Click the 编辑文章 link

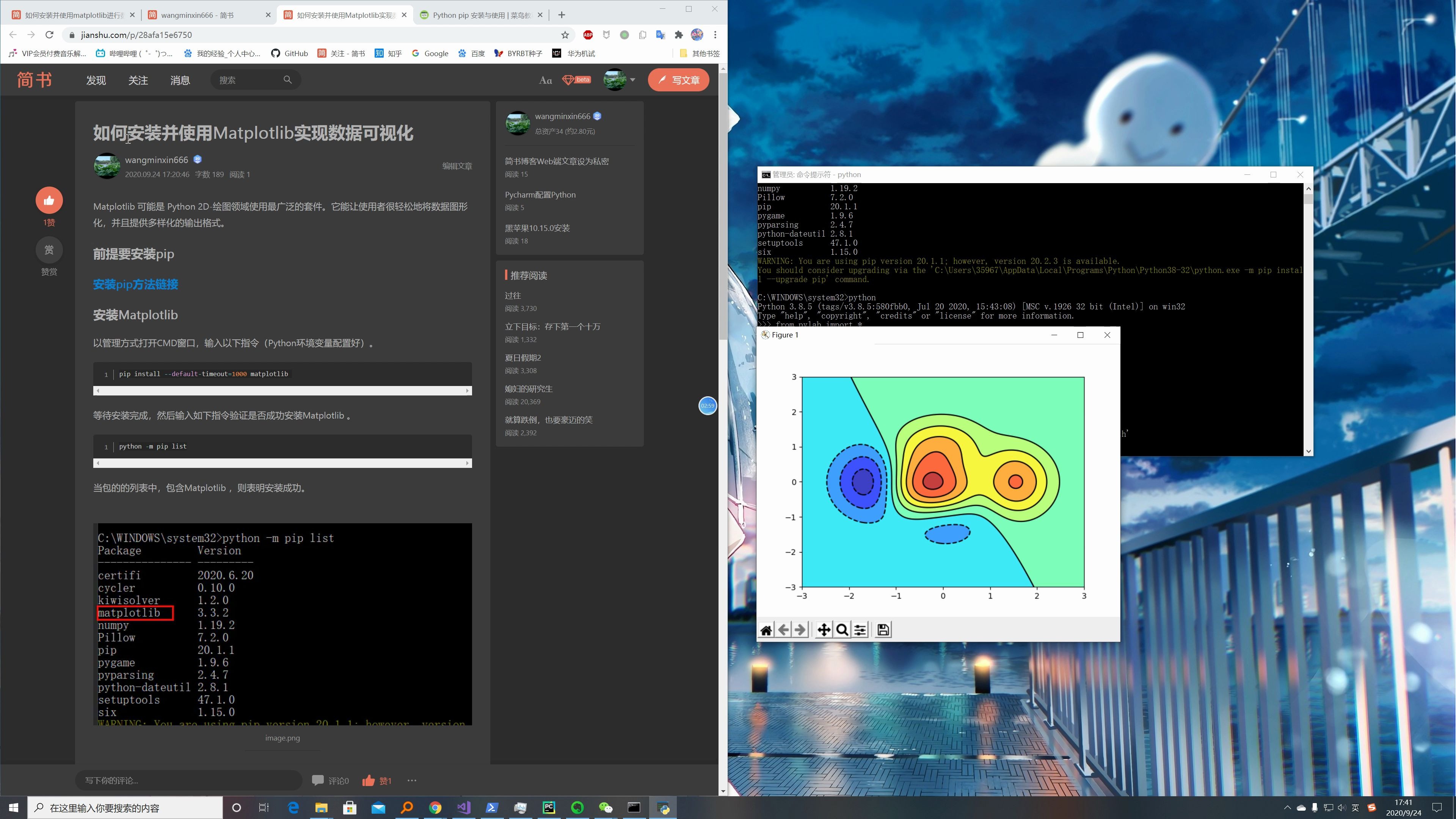(457, 166)
